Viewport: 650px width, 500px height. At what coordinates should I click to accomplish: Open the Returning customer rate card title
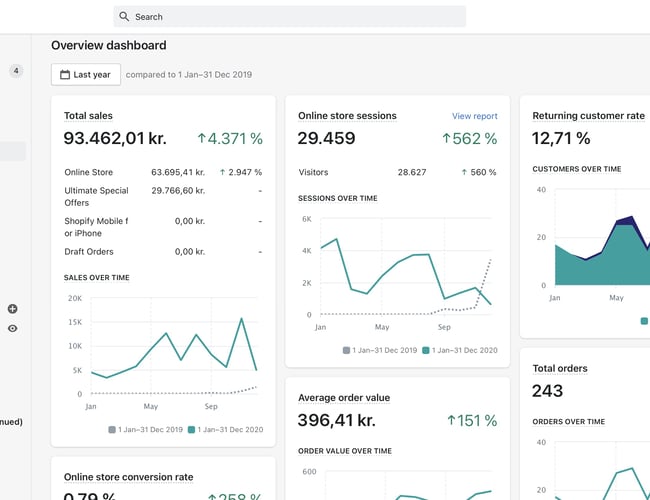coord(588,116)
